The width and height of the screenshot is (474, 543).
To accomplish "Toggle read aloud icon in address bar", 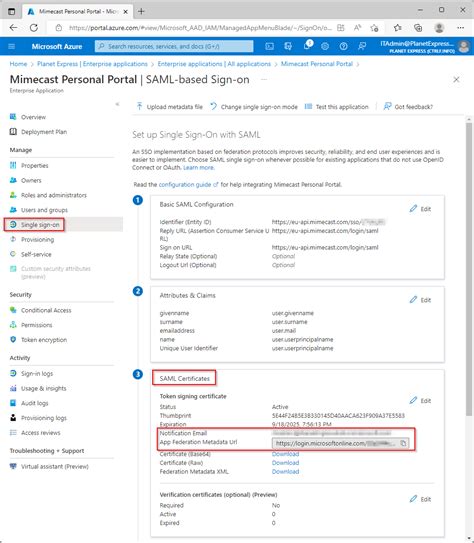I will pyautogui.click(x=357, y=28).
